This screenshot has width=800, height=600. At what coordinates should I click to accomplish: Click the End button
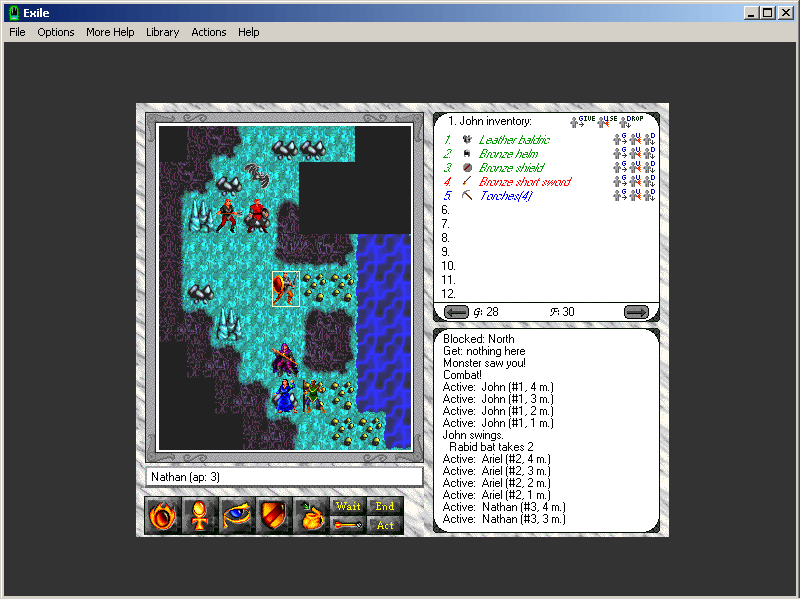pos(385,506)
